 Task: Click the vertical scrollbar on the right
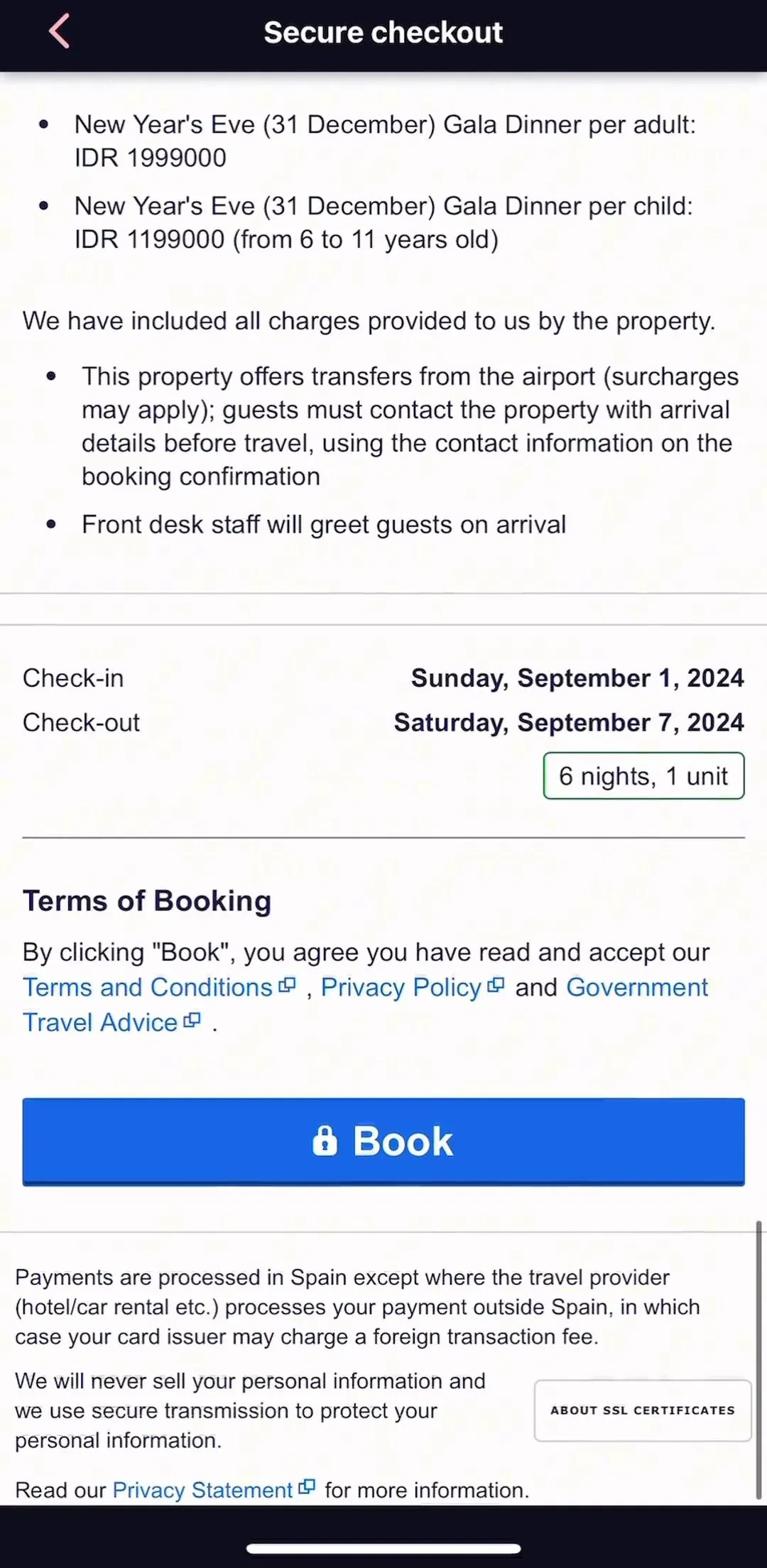(x=758, y=1360)
